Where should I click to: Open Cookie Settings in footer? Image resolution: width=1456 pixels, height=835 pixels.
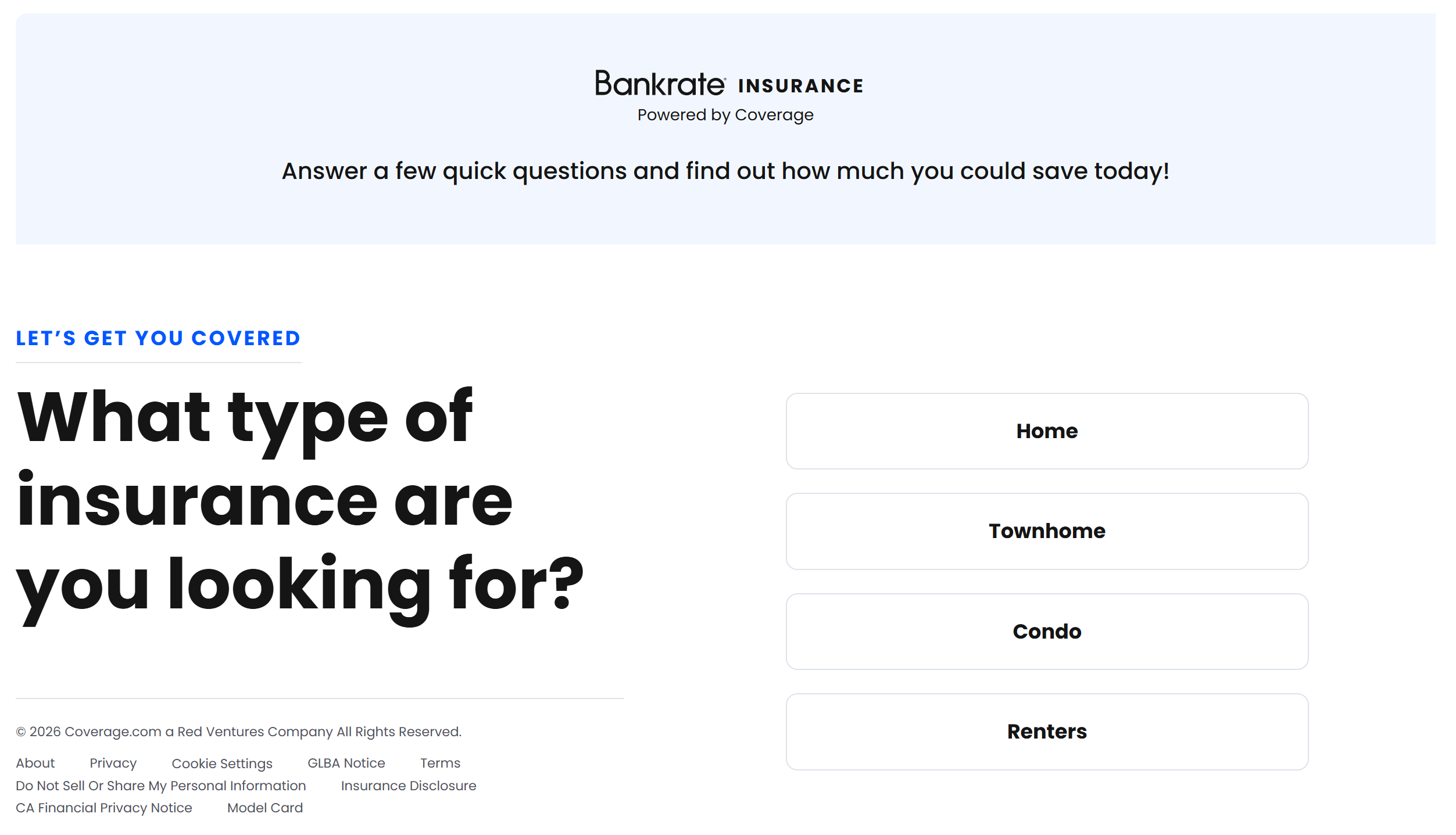point(221,764)
